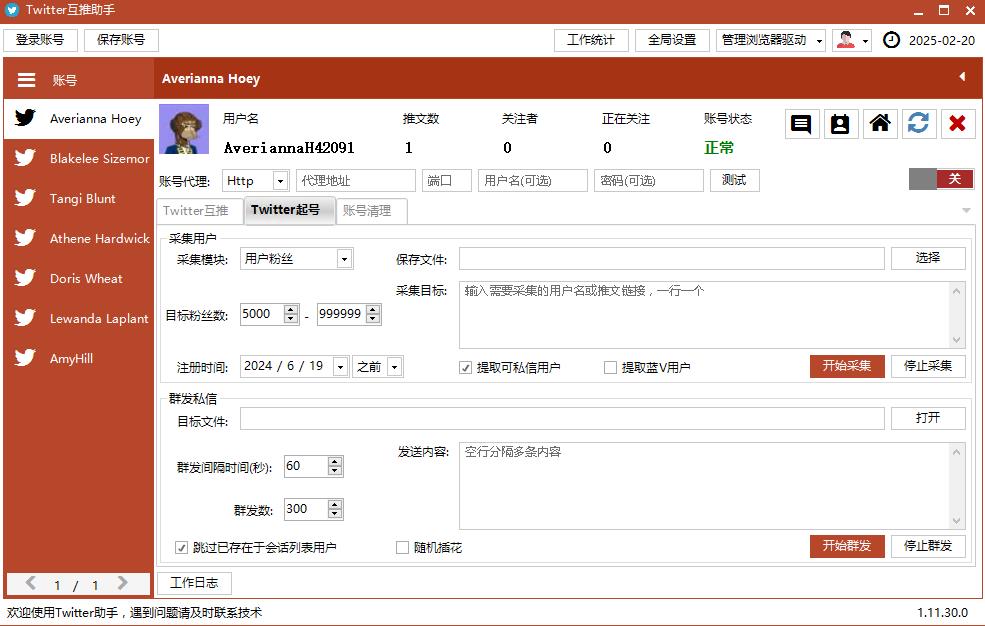This screenshot has height=626, width=985.
Task: Click the 目标文件 path field
Action: pos(562,419)
